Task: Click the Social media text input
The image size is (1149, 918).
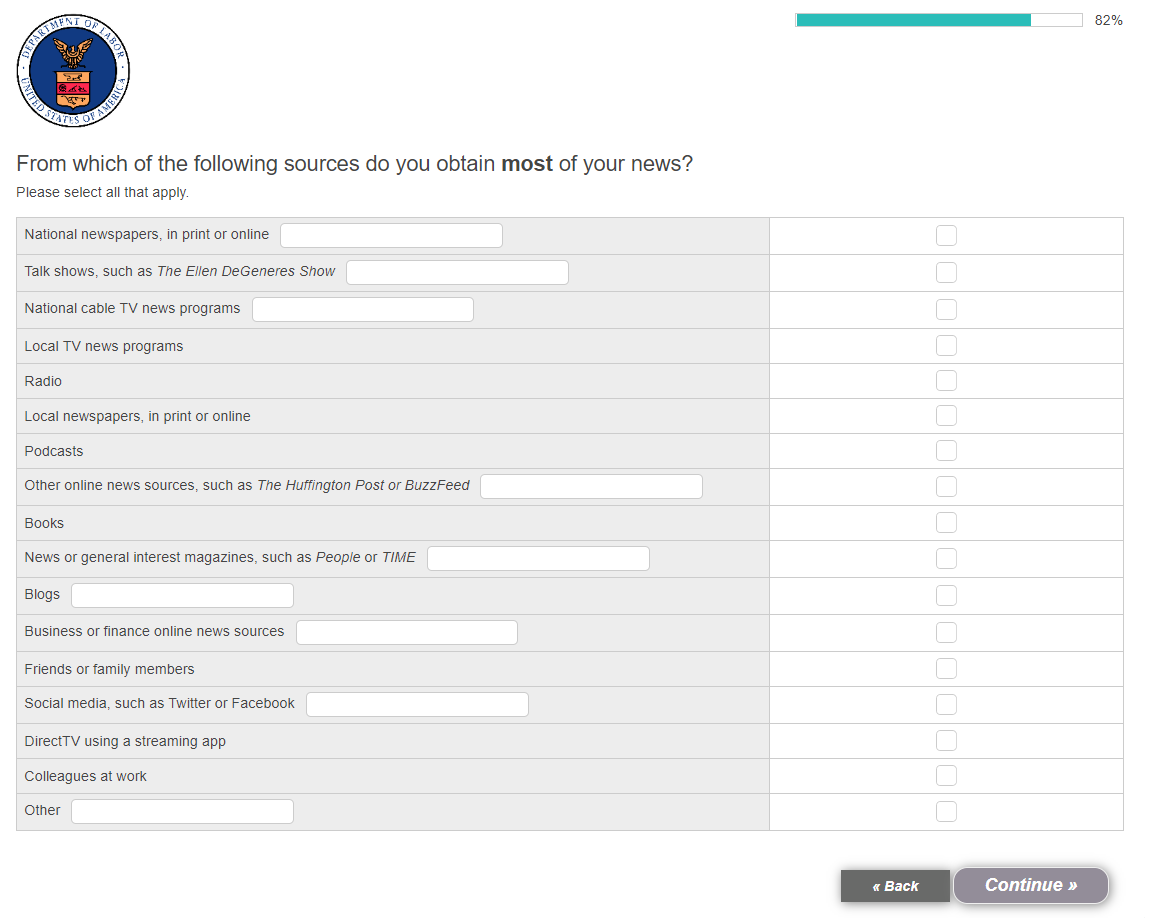Action: [x=417, y=705]
